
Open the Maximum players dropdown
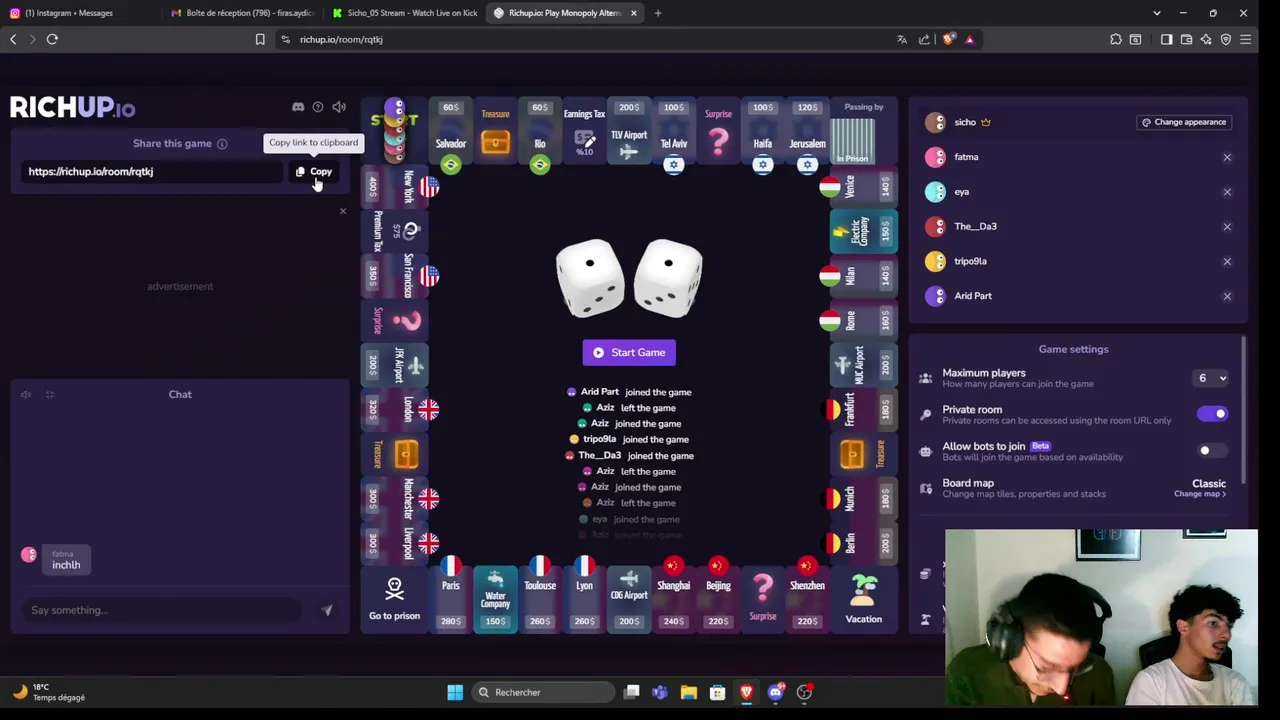pyautogui.click(x=1212, y=378)
